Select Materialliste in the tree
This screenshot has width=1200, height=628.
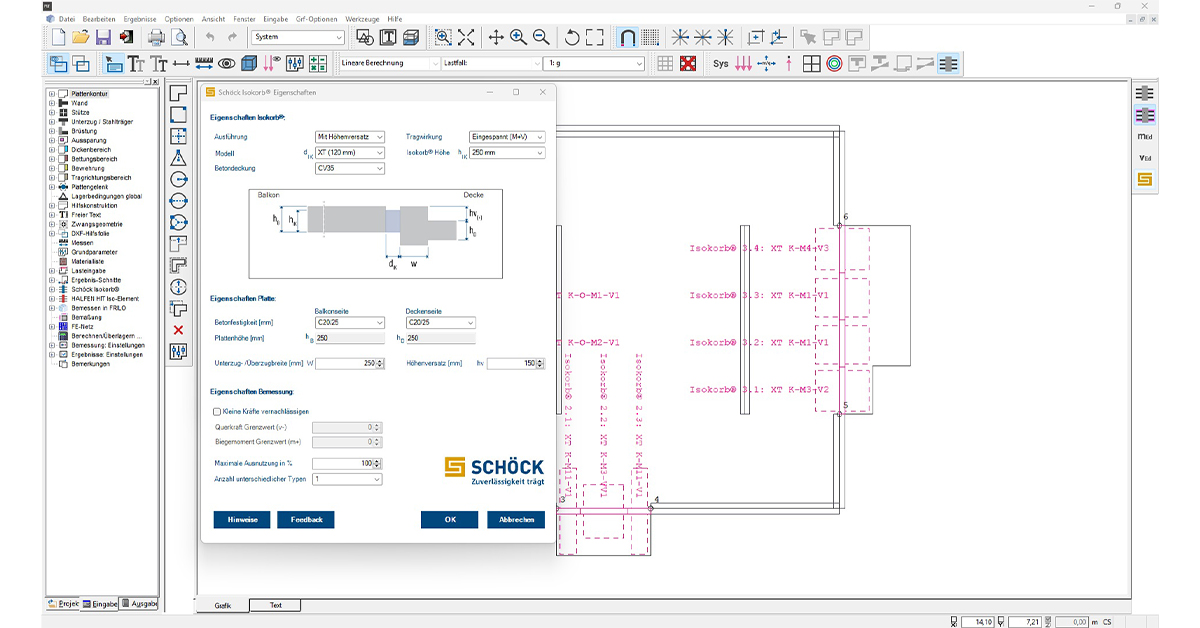89,261
